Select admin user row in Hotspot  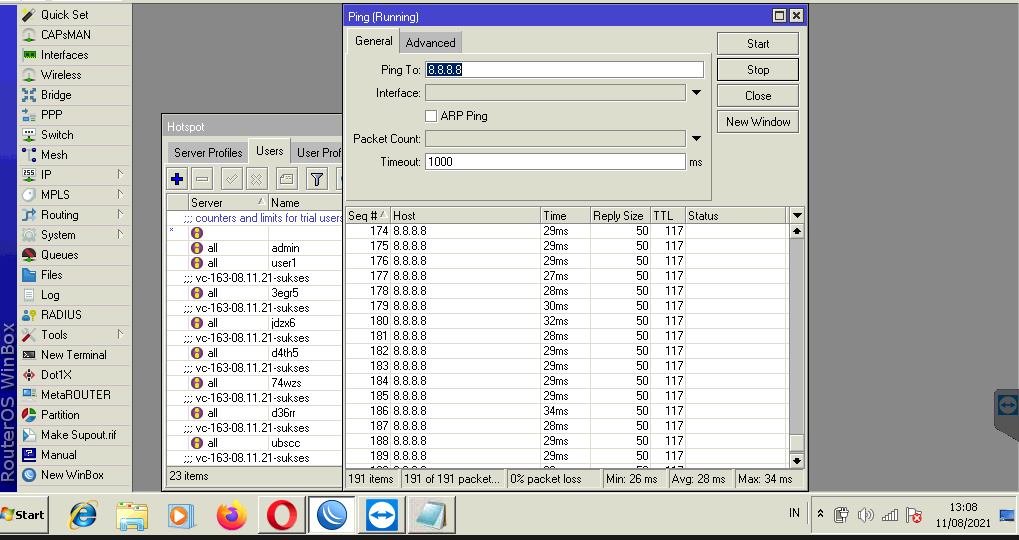254,248
